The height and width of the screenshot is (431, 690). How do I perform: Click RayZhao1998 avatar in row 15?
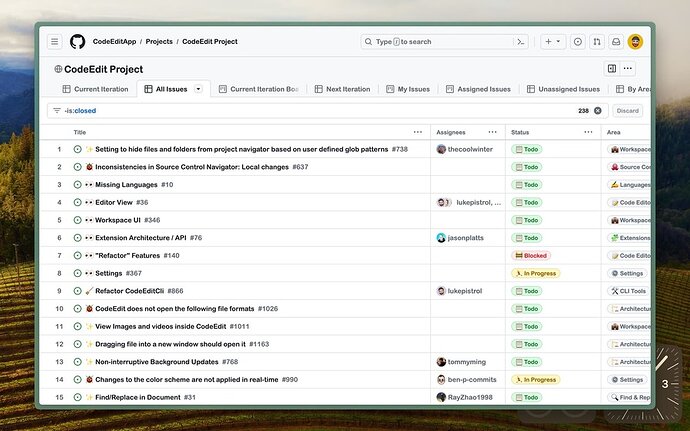pos(441,397)
